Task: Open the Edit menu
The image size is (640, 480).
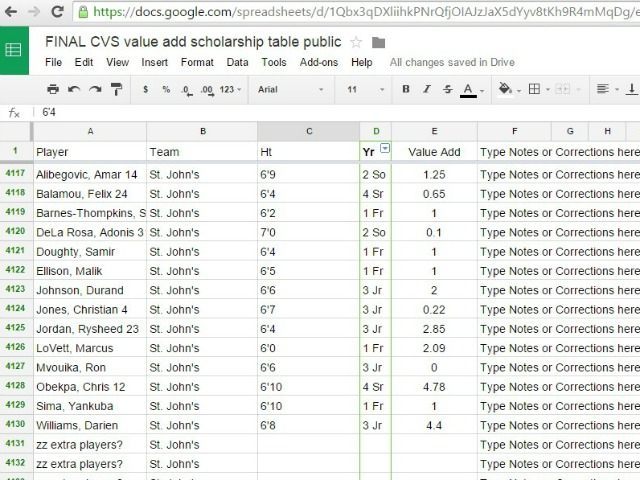Action: coord(84,62)
